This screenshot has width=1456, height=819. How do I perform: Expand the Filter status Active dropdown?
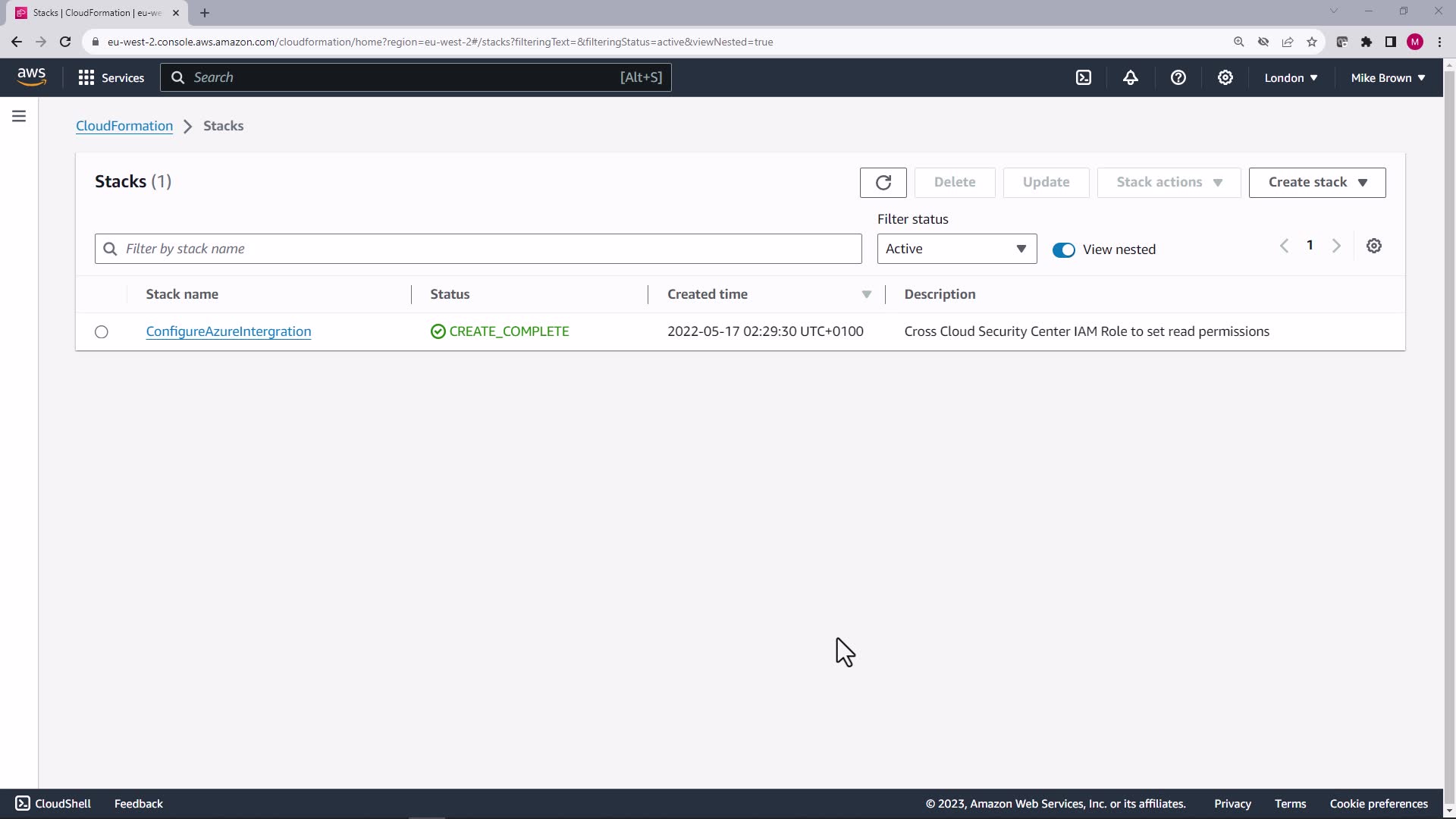point(956,249)
